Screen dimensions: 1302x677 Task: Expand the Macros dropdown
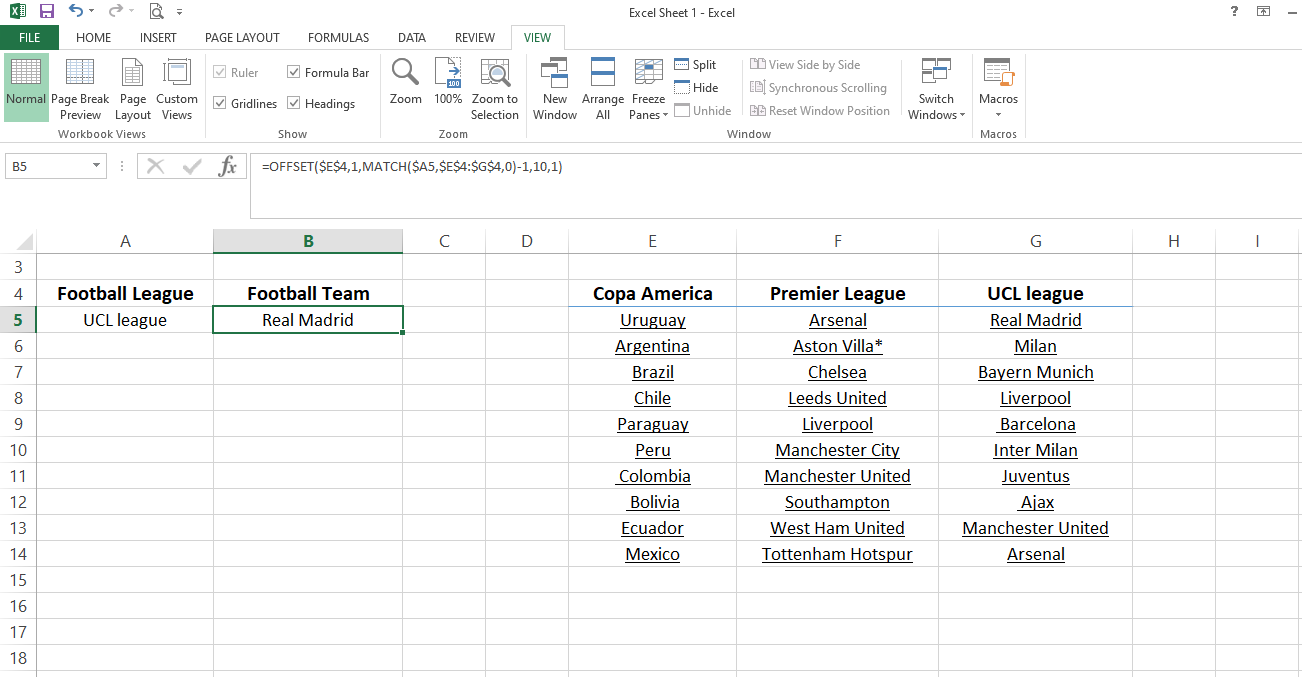tap(997, 88)
